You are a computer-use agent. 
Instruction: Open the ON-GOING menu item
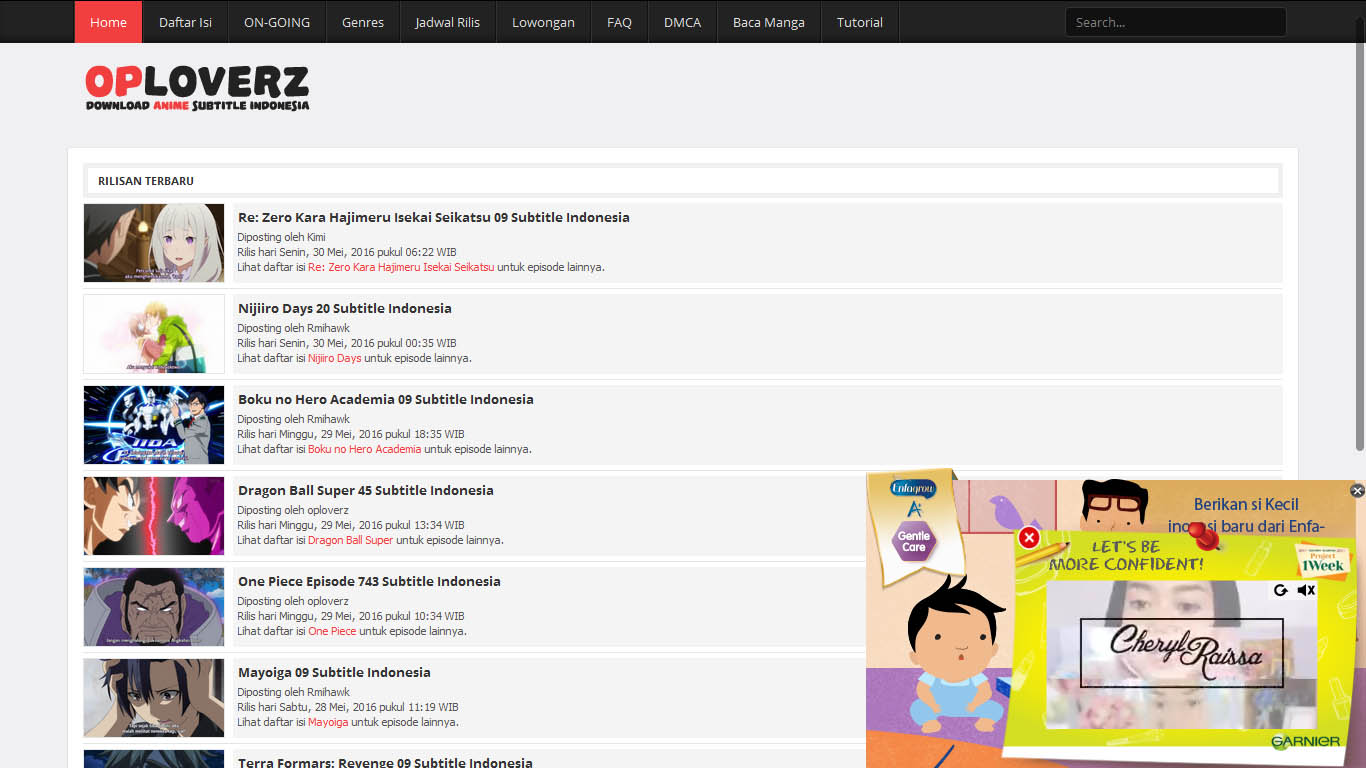pyautogui.click(x=277, y=22)
